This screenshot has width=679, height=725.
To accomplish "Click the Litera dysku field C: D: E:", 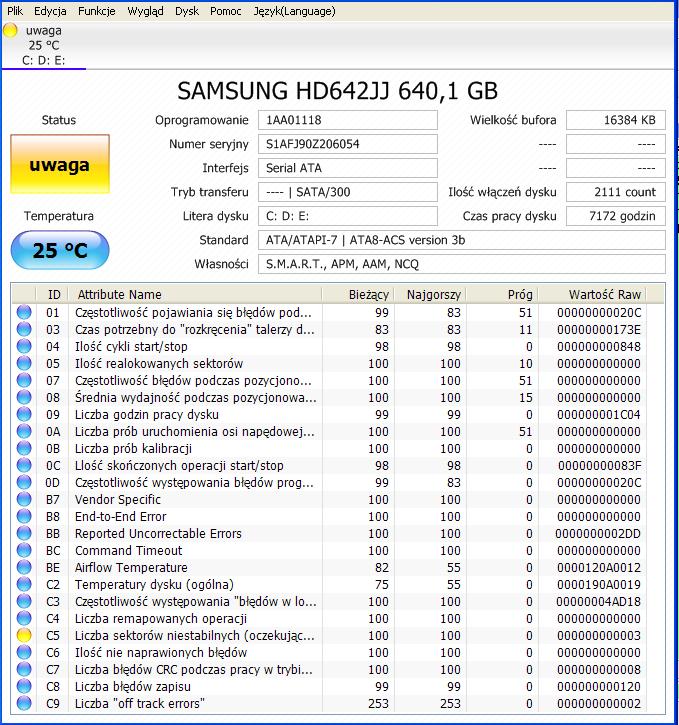I will click(348, 216).
